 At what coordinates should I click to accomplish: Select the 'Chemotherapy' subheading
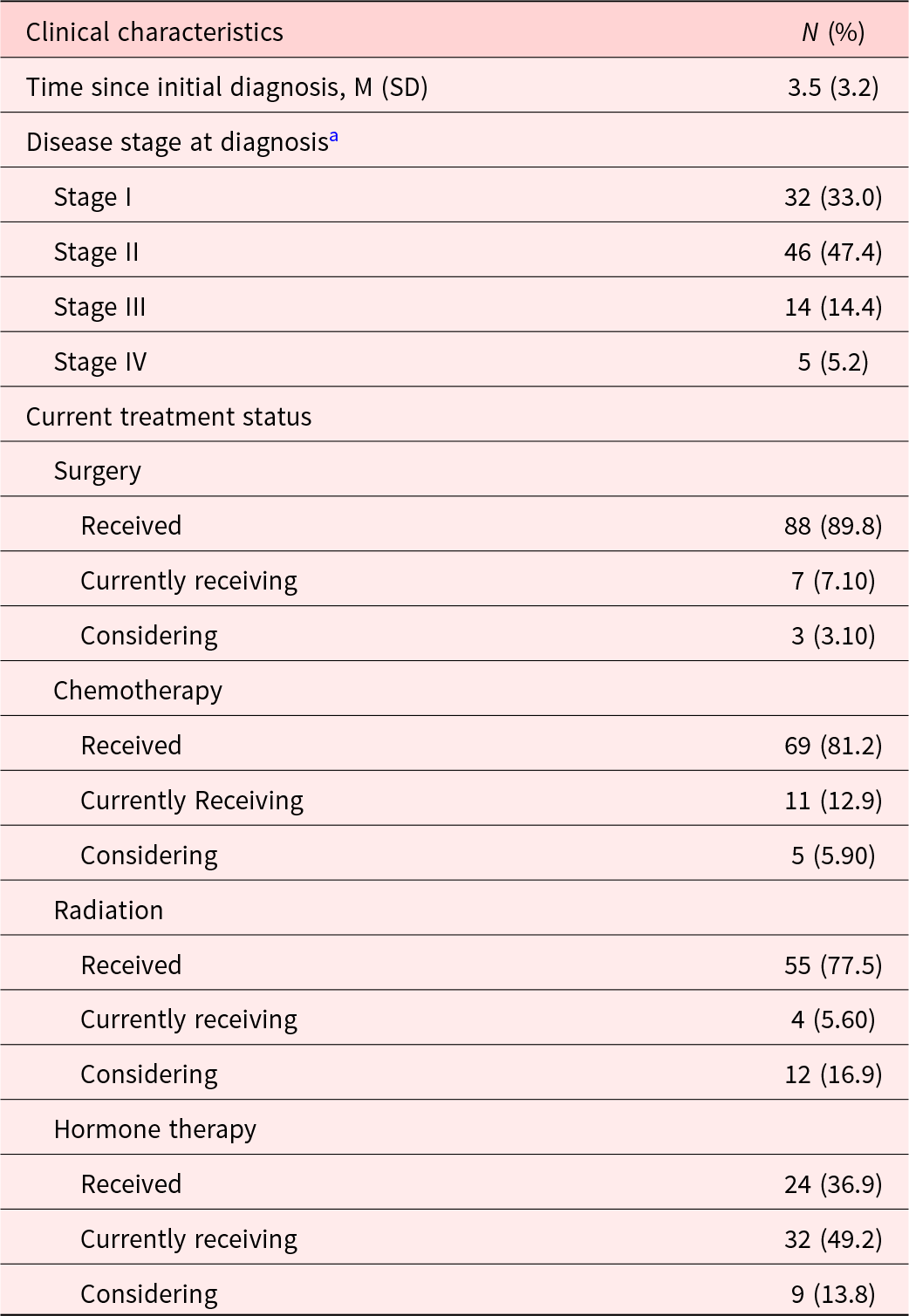pos(138,691)
